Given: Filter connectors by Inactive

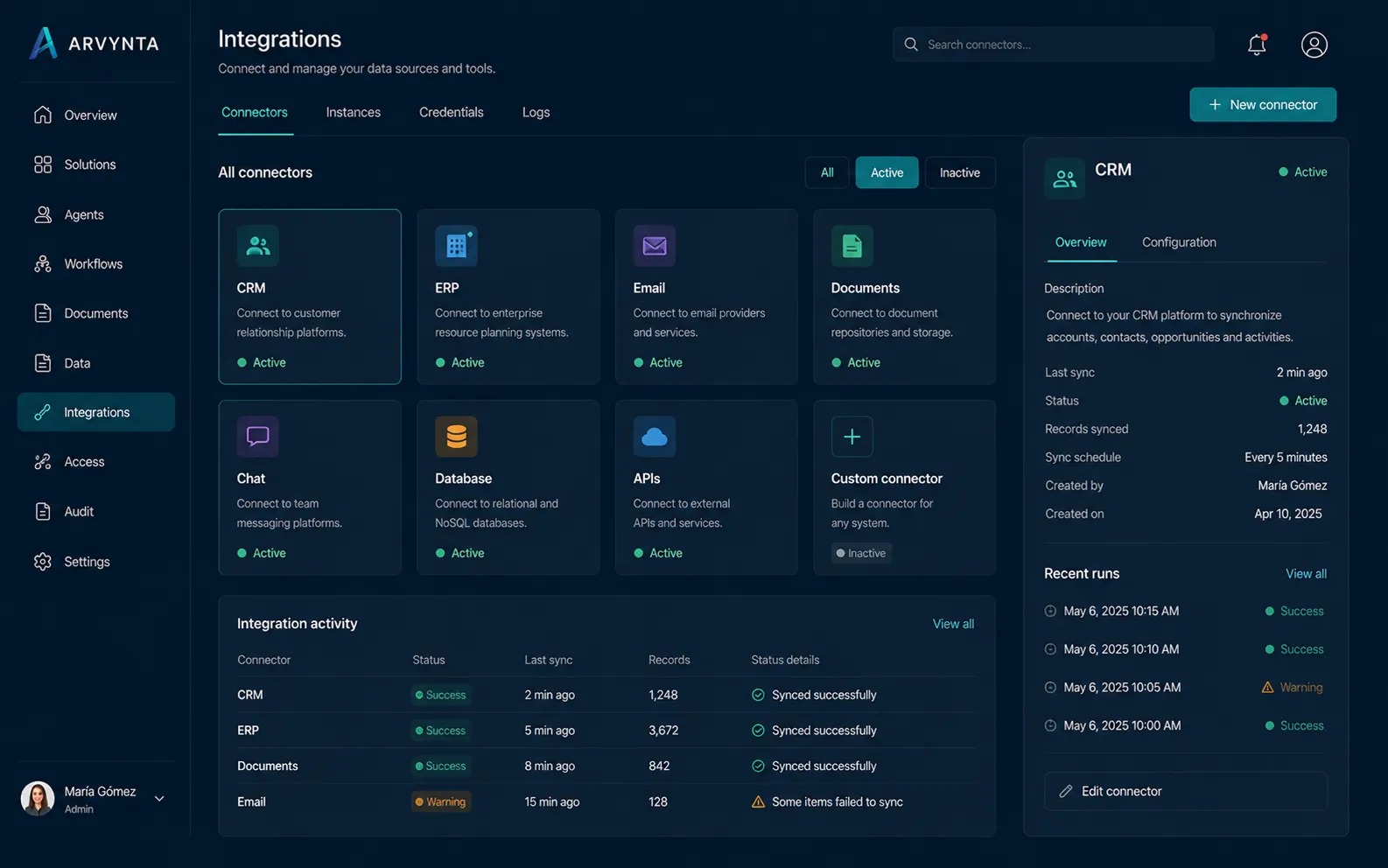Looking at the screenshot, I should tap(960, 172).
